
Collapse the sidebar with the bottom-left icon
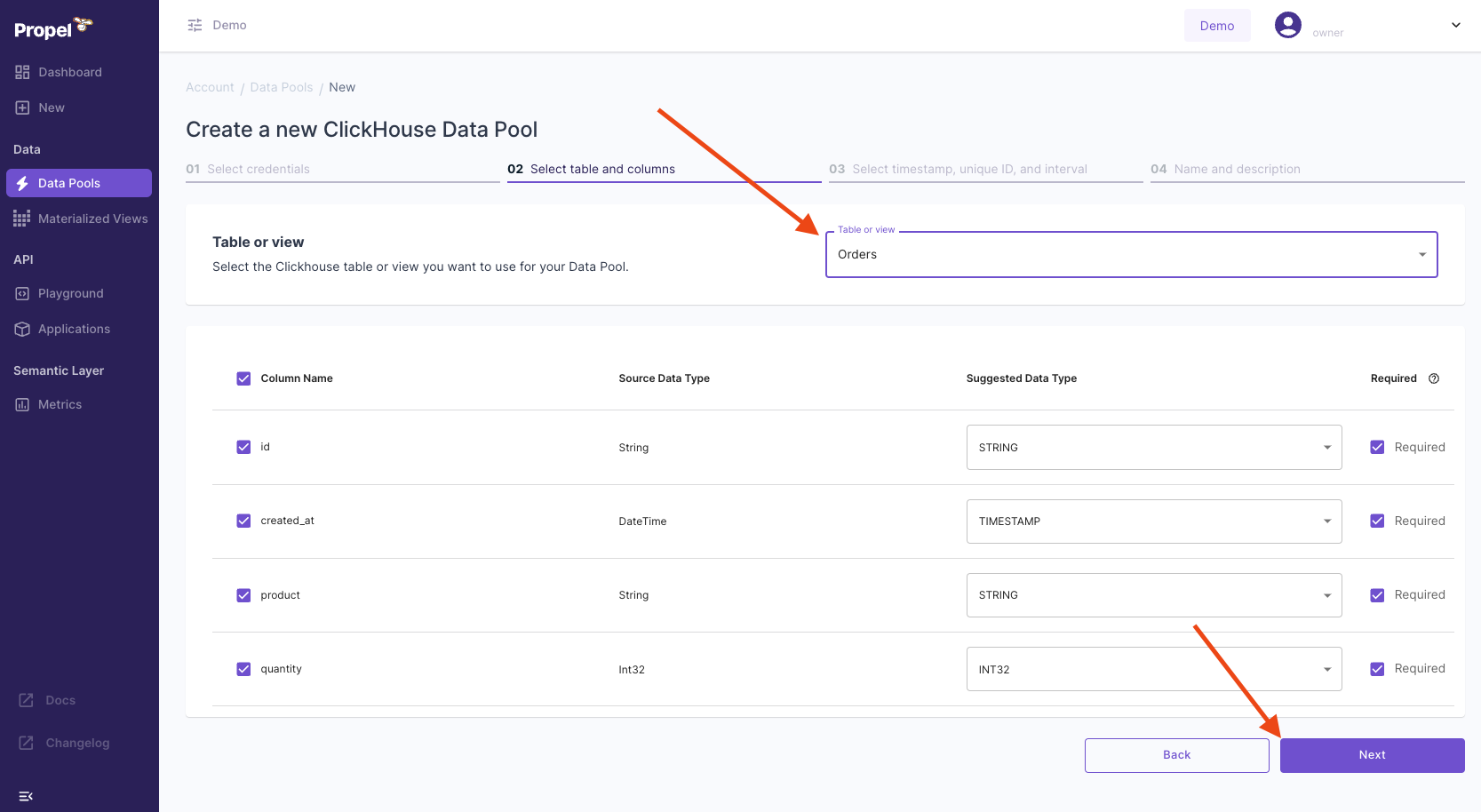[x=26, y=796]
